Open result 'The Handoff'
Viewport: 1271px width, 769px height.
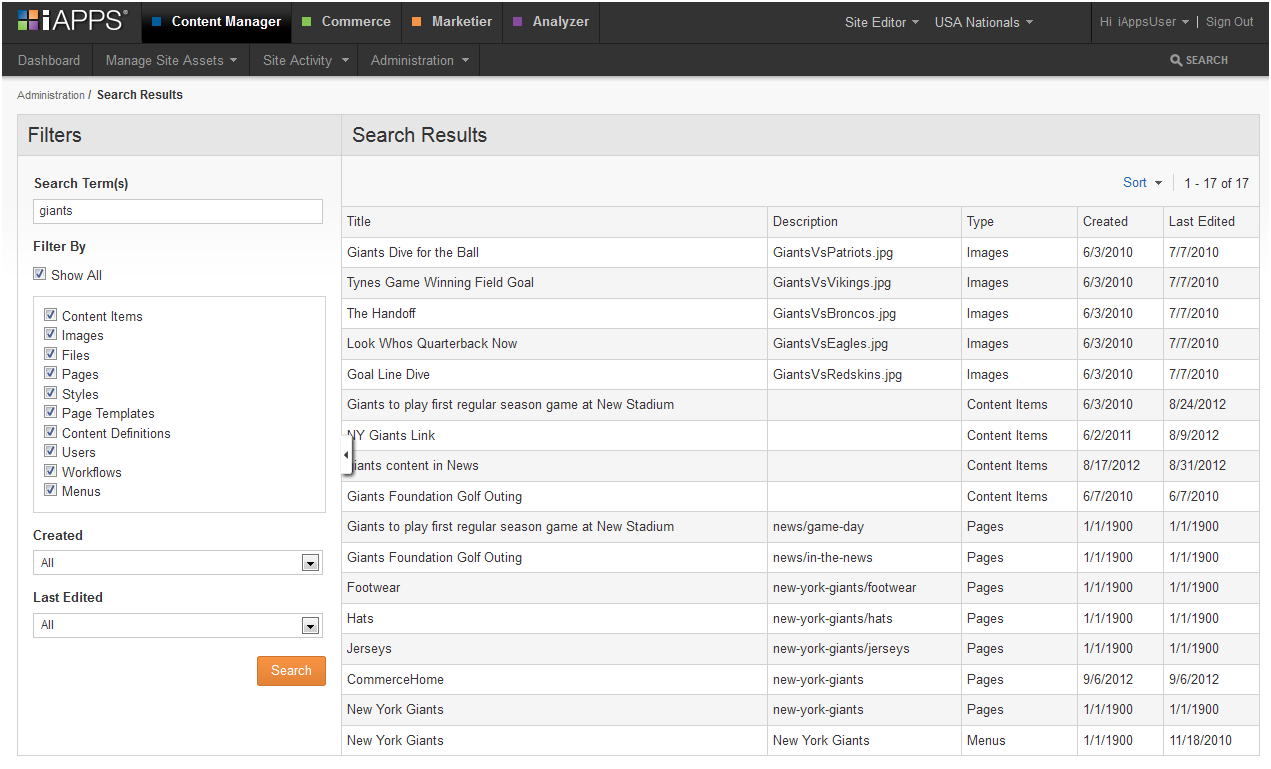(381, 314)
